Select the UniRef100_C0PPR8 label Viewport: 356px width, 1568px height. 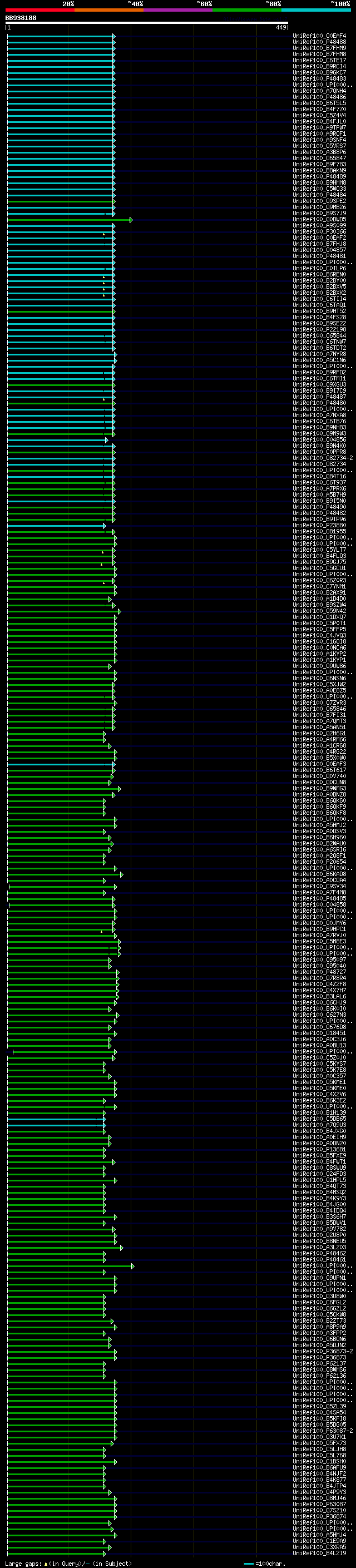point(319,452)
